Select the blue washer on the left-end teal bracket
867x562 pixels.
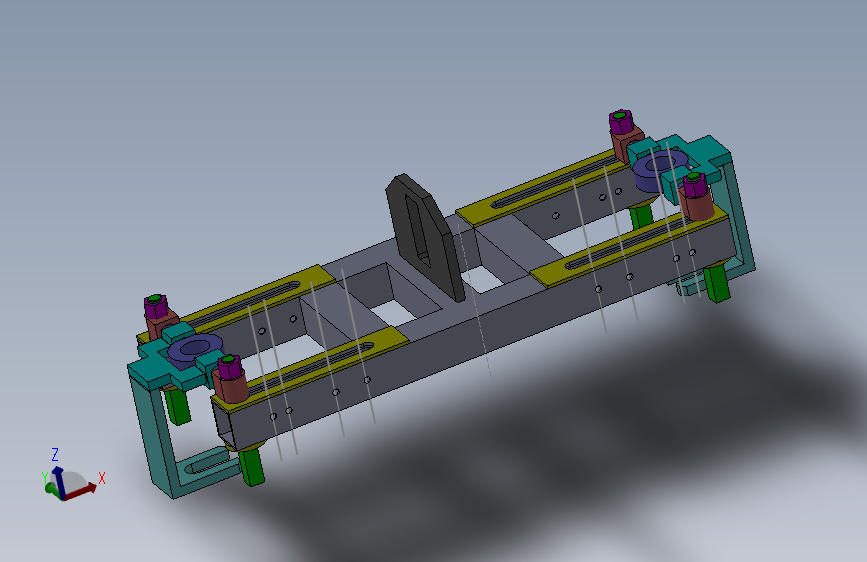coord(195,350)
